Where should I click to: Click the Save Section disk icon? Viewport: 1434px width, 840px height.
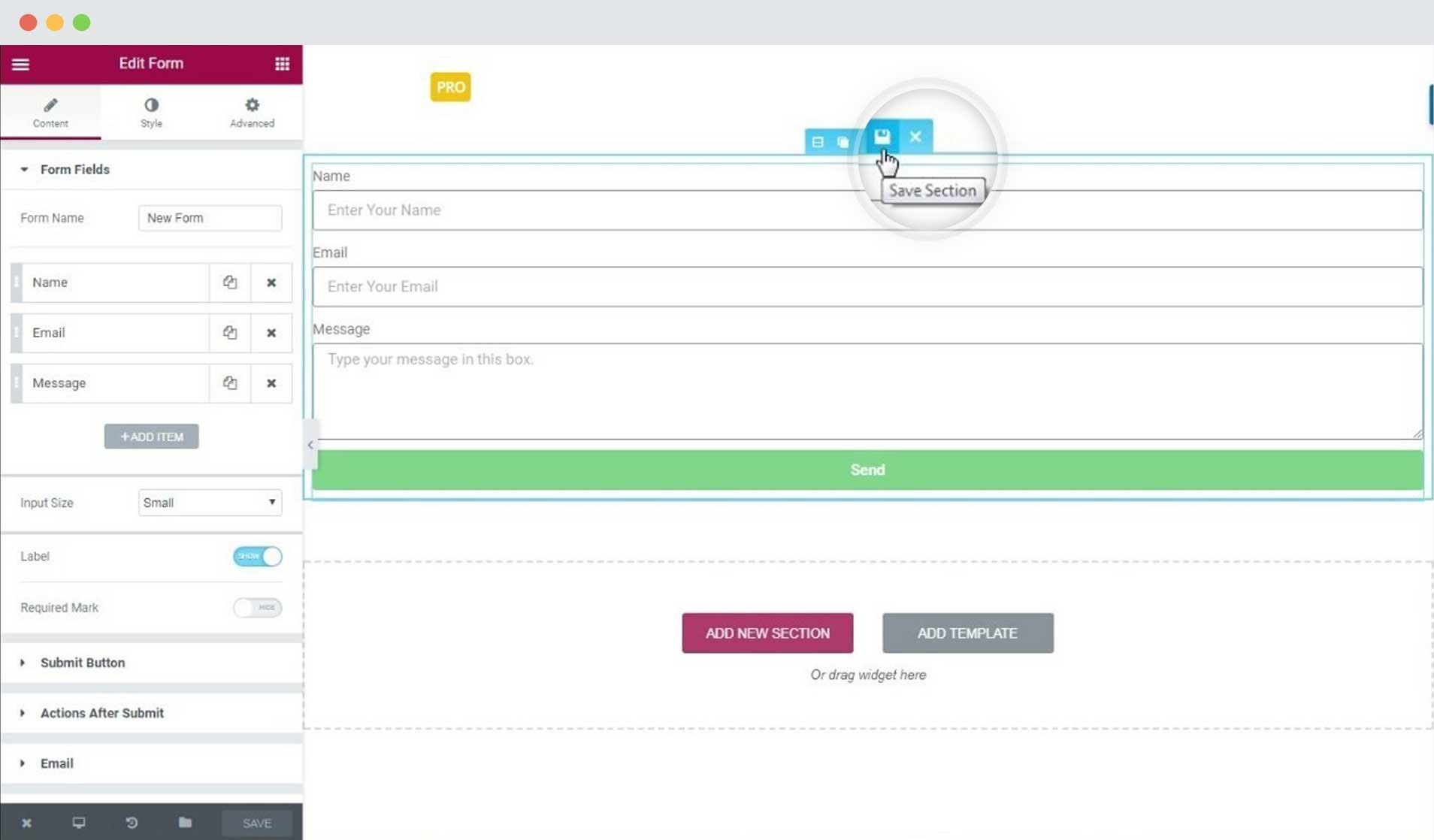[882, 137]
